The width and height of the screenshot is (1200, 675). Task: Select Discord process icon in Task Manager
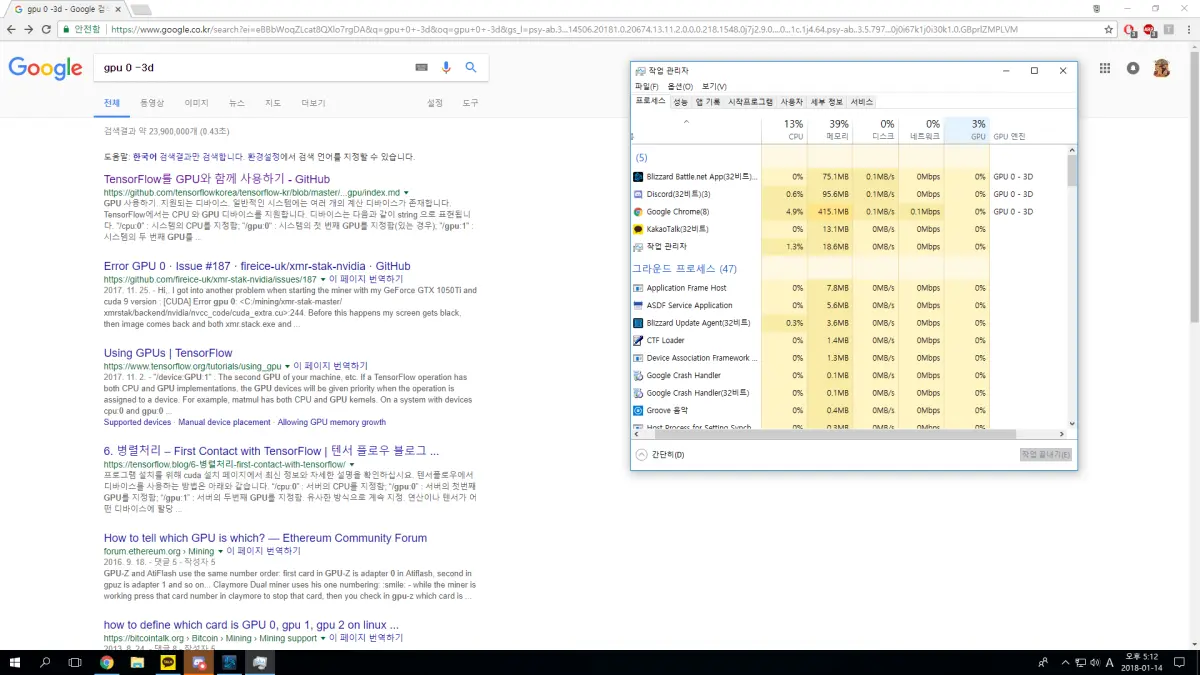coord(638,194)
